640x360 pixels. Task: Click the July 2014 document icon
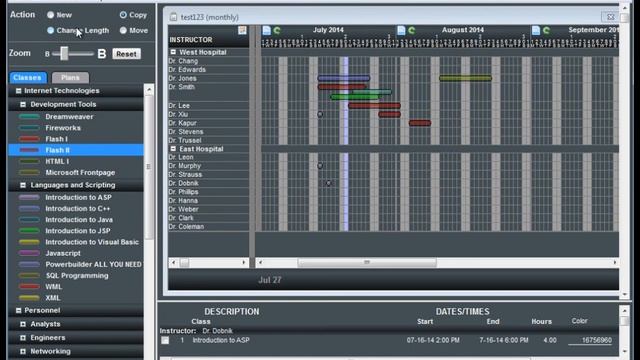coord(267,30)
